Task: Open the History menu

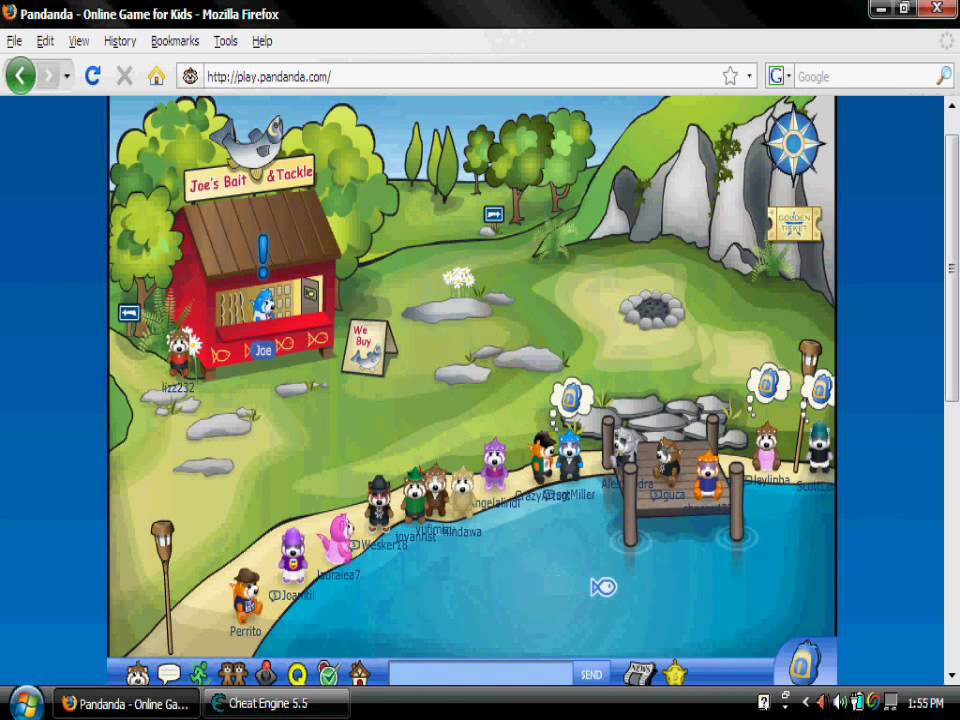Action: tap(120, 41)
